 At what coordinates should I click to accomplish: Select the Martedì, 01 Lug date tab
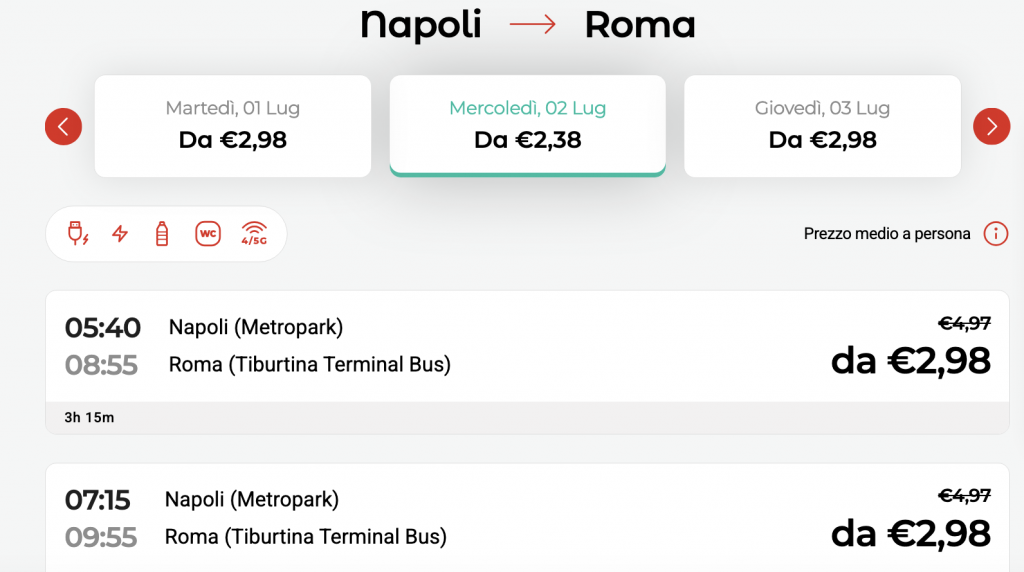(233, 126)
